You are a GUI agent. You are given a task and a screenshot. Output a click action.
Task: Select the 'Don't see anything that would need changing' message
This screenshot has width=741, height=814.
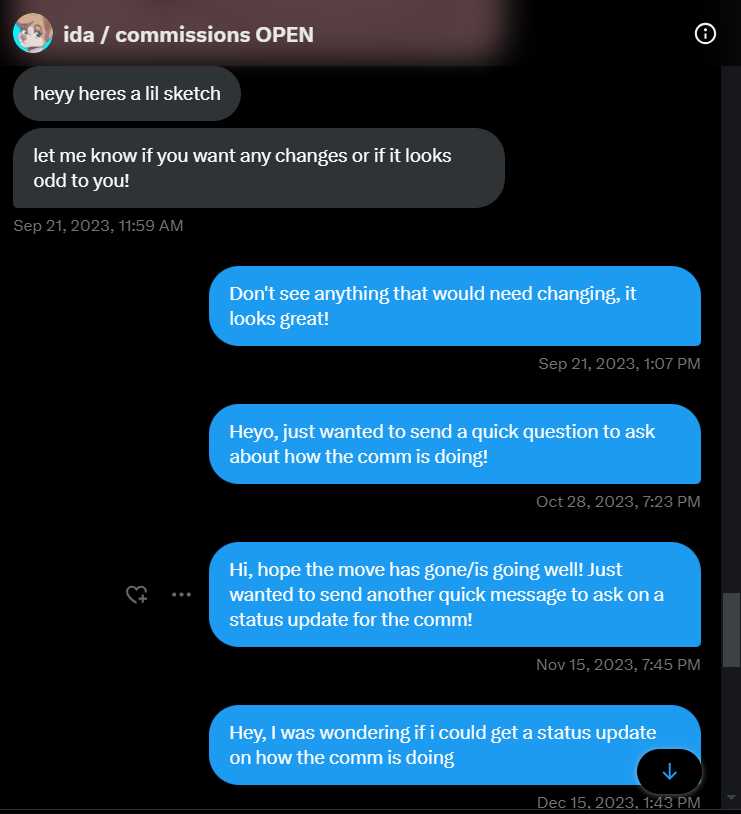point(454,306)
